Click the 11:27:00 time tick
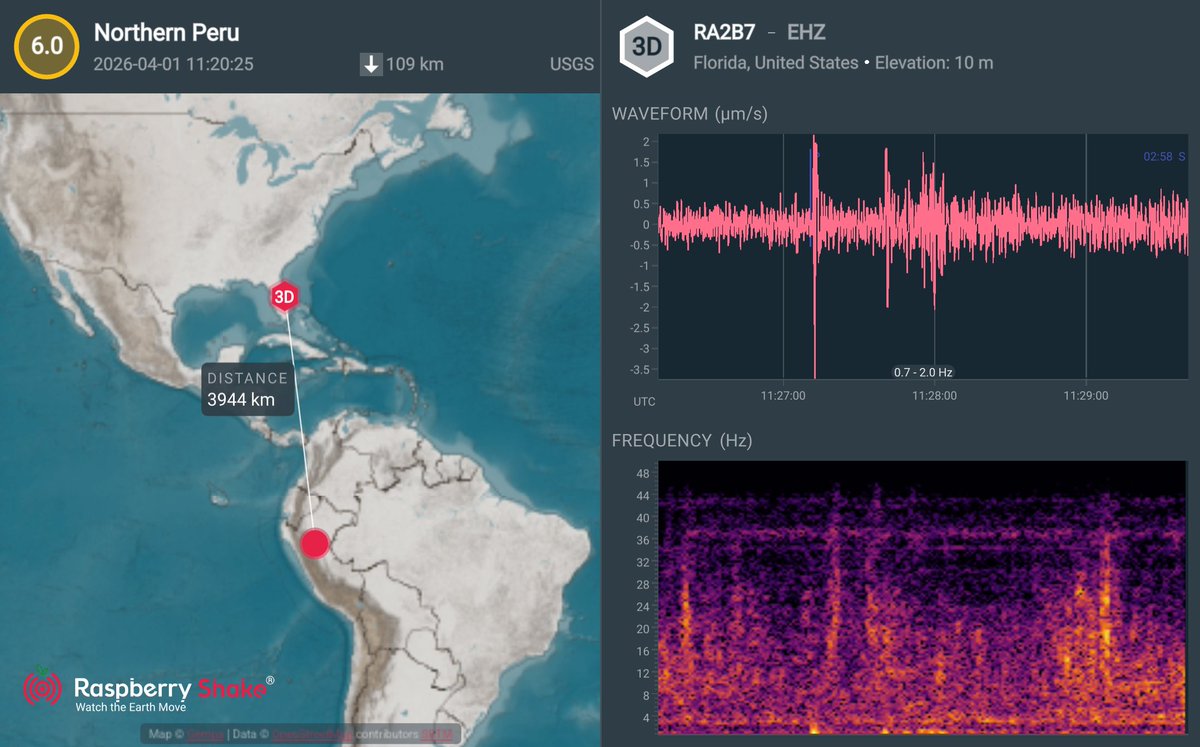 point(783,395)
